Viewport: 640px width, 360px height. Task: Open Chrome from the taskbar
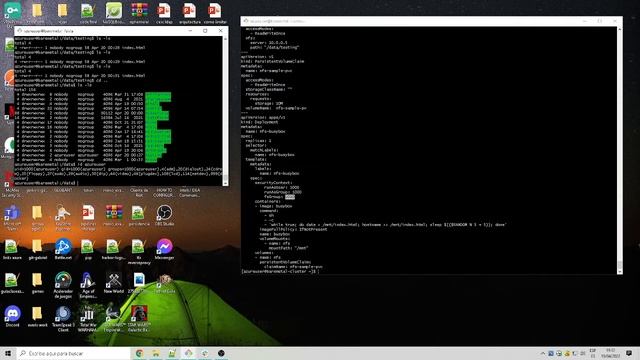(x=139, y=353)
